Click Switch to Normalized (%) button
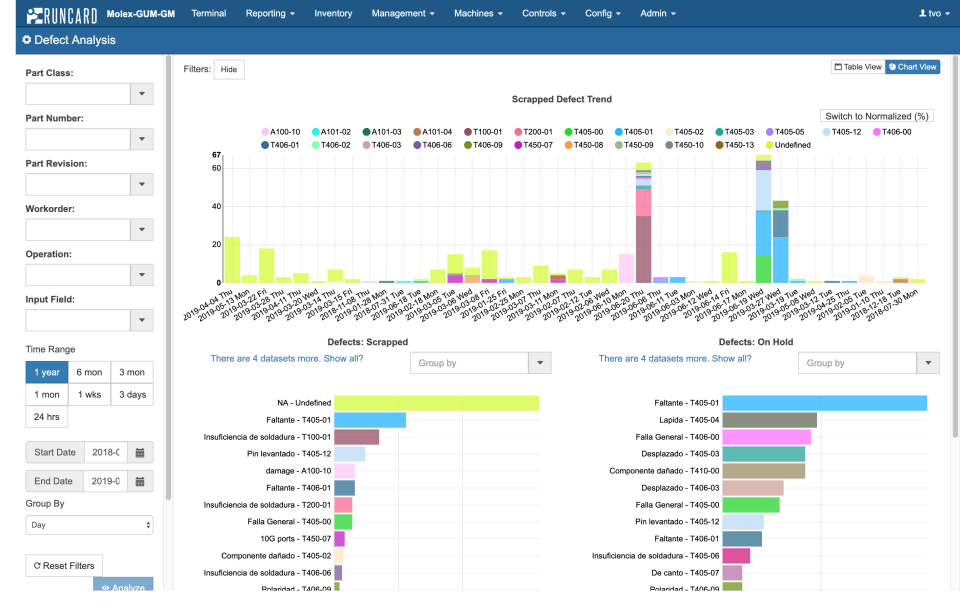This screenshot has width=960, height=609. [877, 116]
